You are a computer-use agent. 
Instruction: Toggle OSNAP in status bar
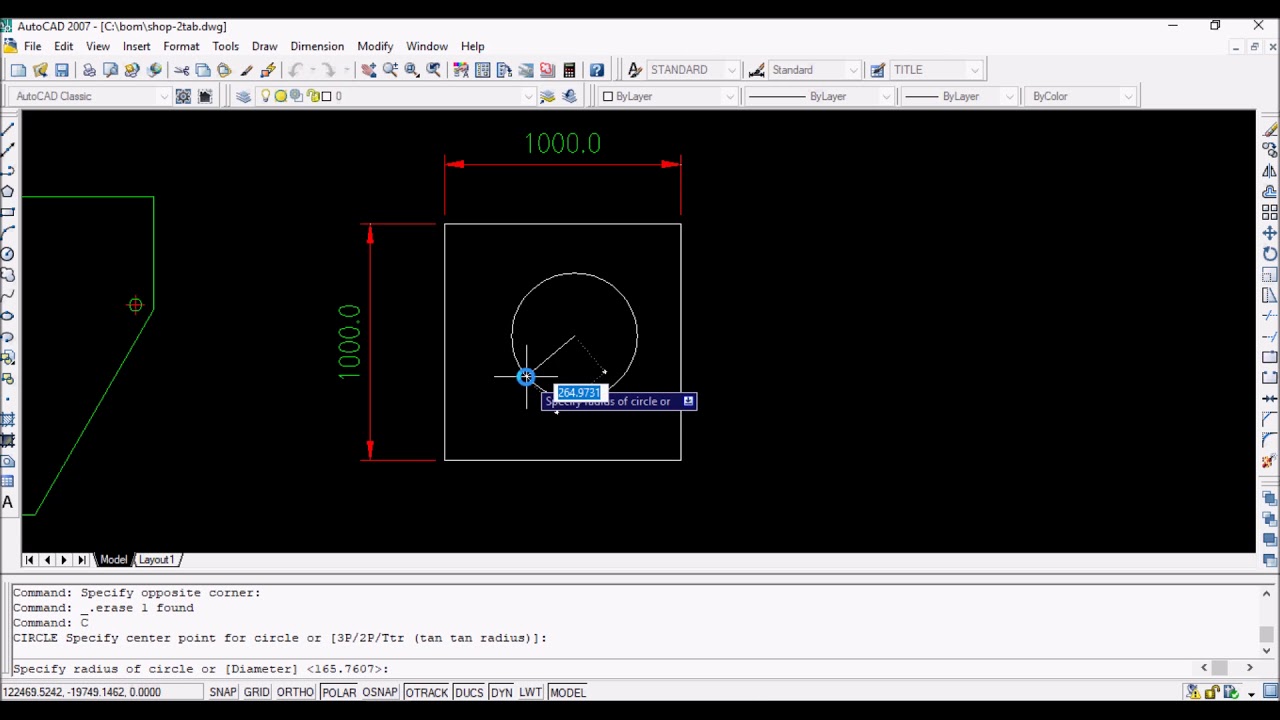tap(379, 692)
